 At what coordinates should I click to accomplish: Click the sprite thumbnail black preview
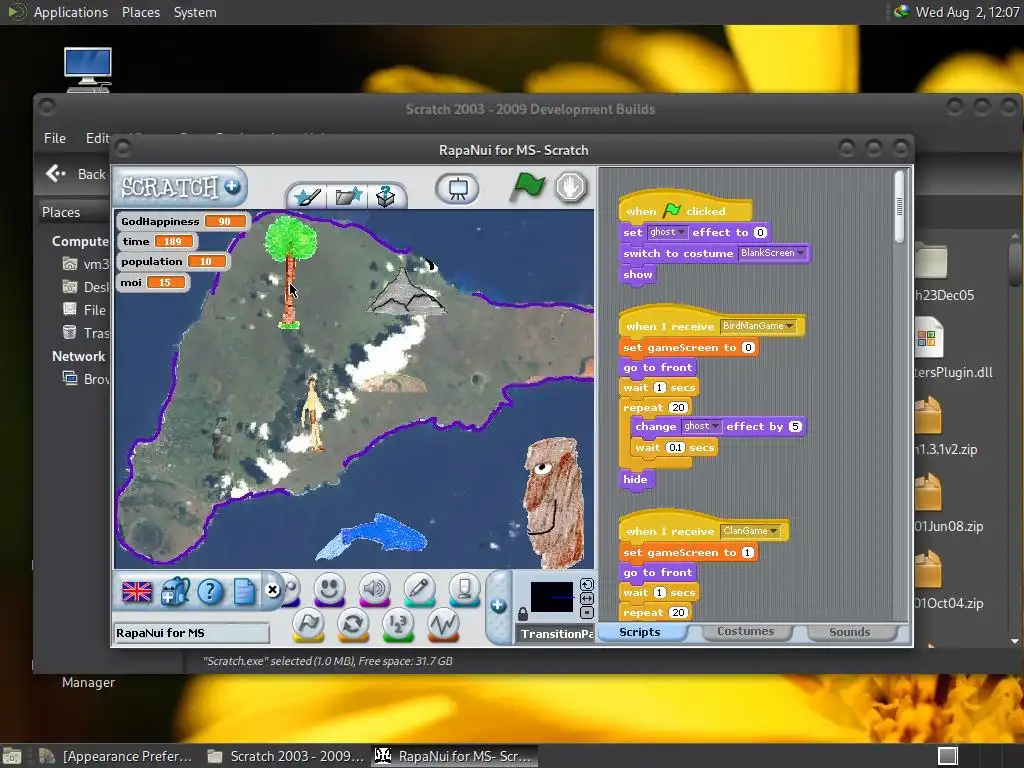552,597
